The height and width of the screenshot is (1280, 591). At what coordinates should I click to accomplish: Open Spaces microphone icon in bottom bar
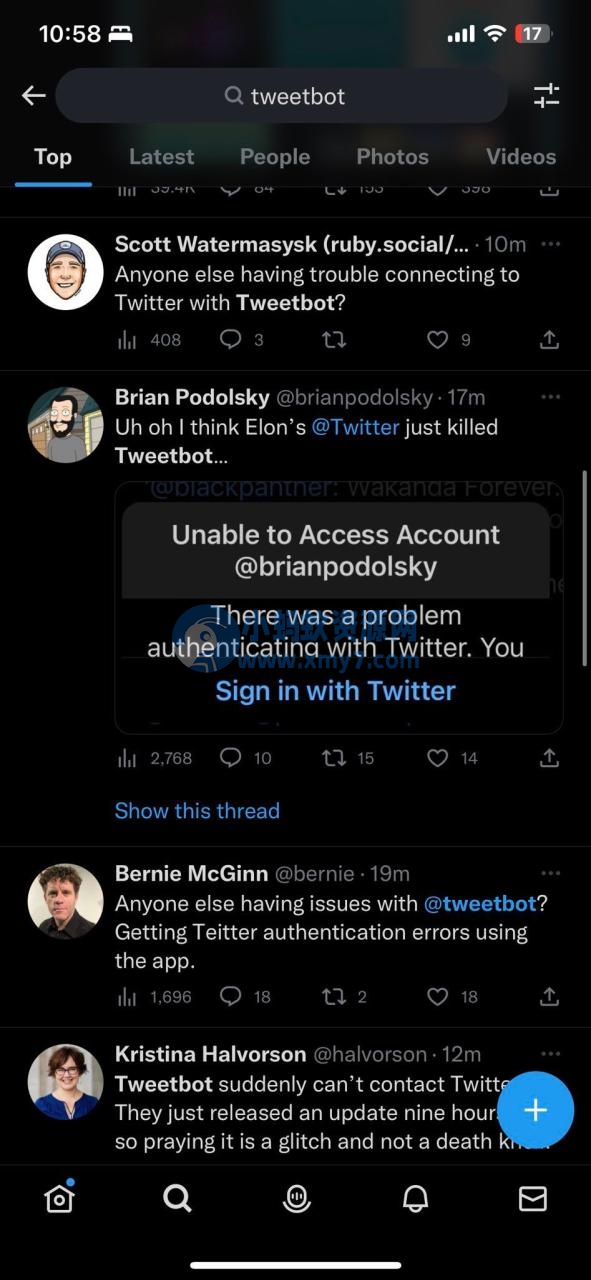(296, 1199)
